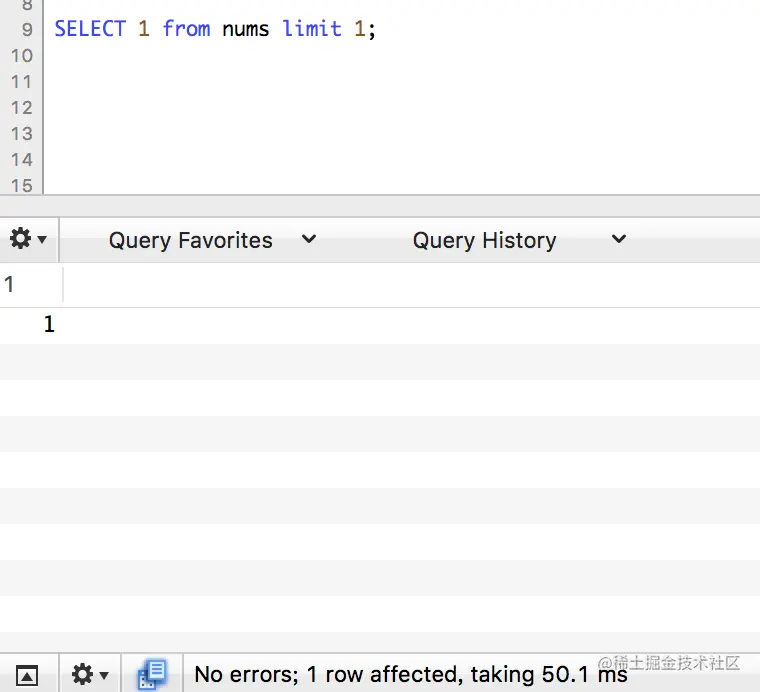Screen dimensions: 760x692
Task: Place cursor on the table name nums
Action: 245,30
